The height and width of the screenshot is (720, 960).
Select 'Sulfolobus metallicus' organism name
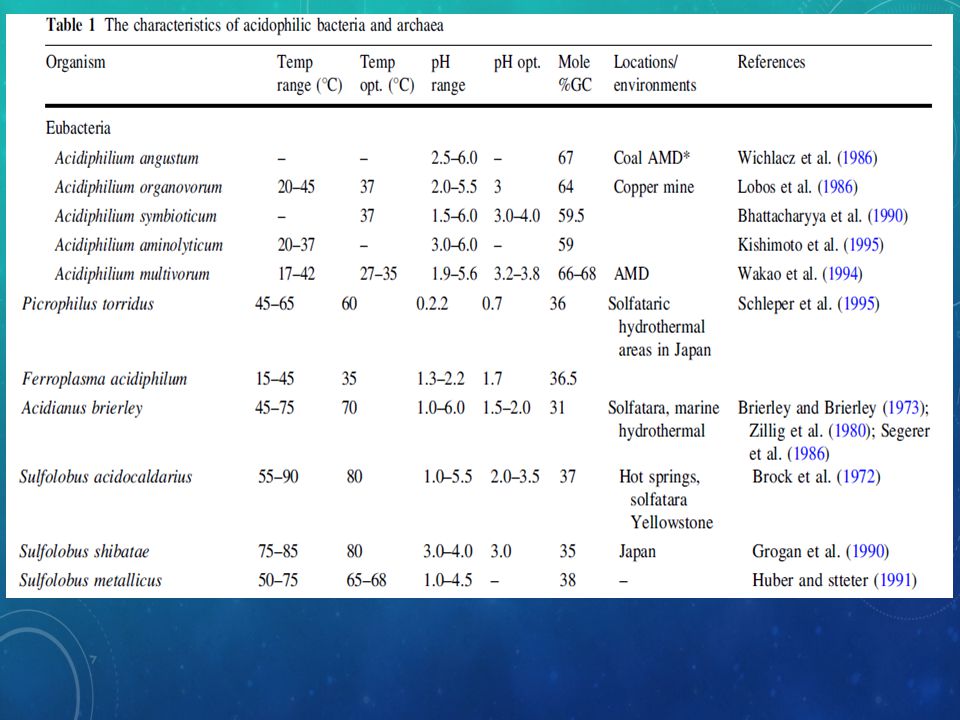(x=90, y=580)
